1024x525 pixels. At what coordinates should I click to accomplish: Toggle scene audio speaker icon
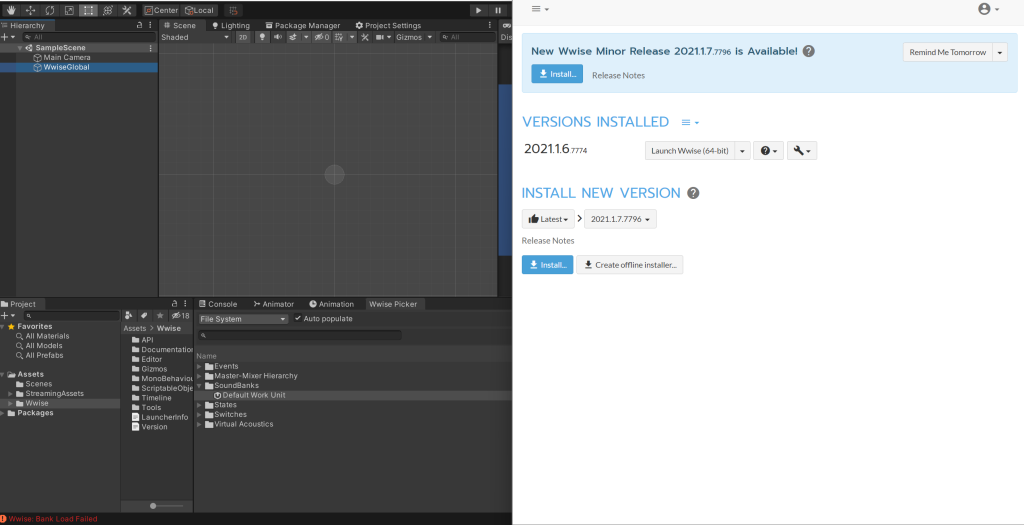(x=278, y=37)
